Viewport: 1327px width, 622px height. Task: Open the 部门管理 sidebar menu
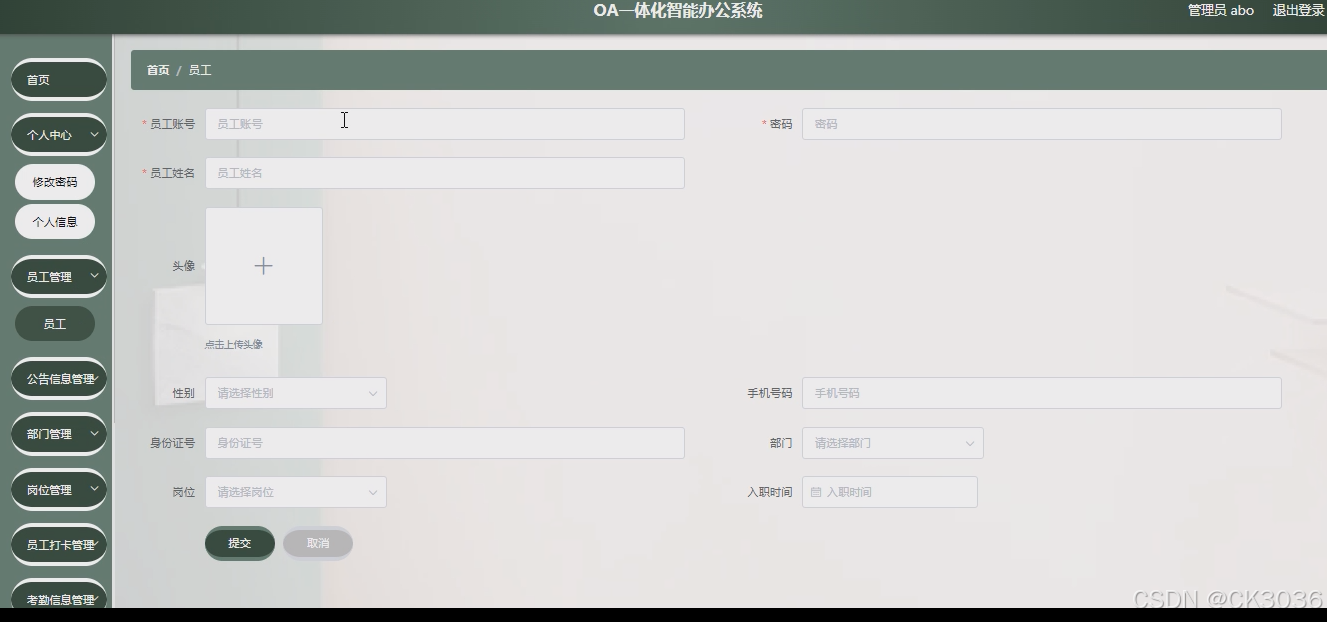[x=58, y=433]
